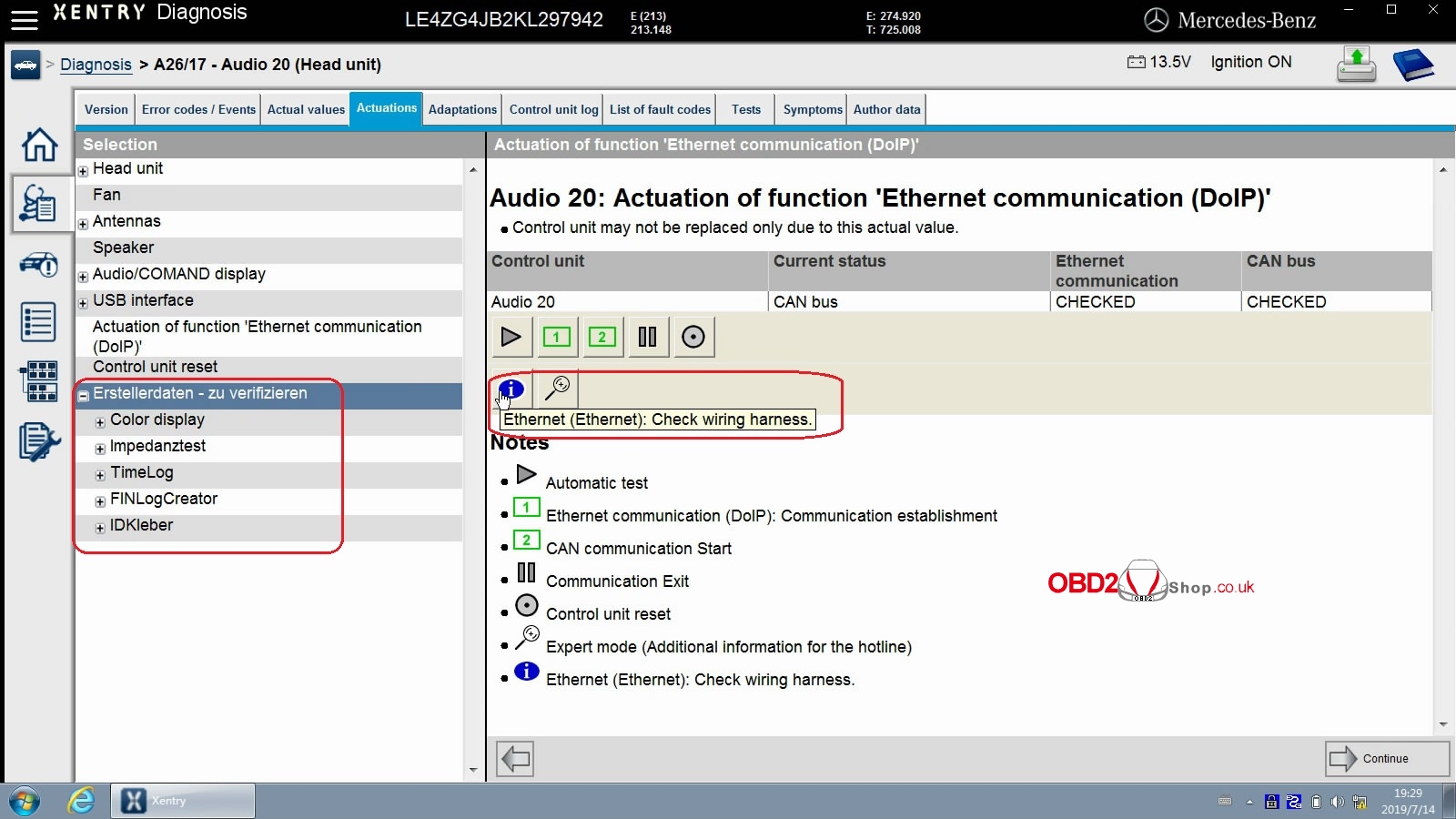Expand the Head unit tree node
Screen dimensions: 1456x819
click(83, 171)
